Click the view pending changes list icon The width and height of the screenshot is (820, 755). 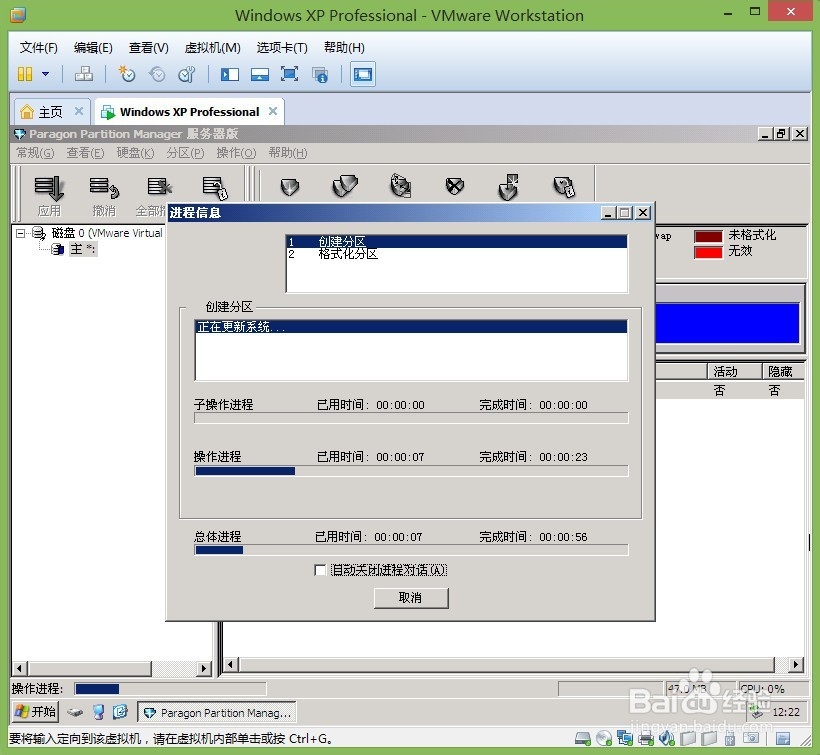[x=215, y=188]
